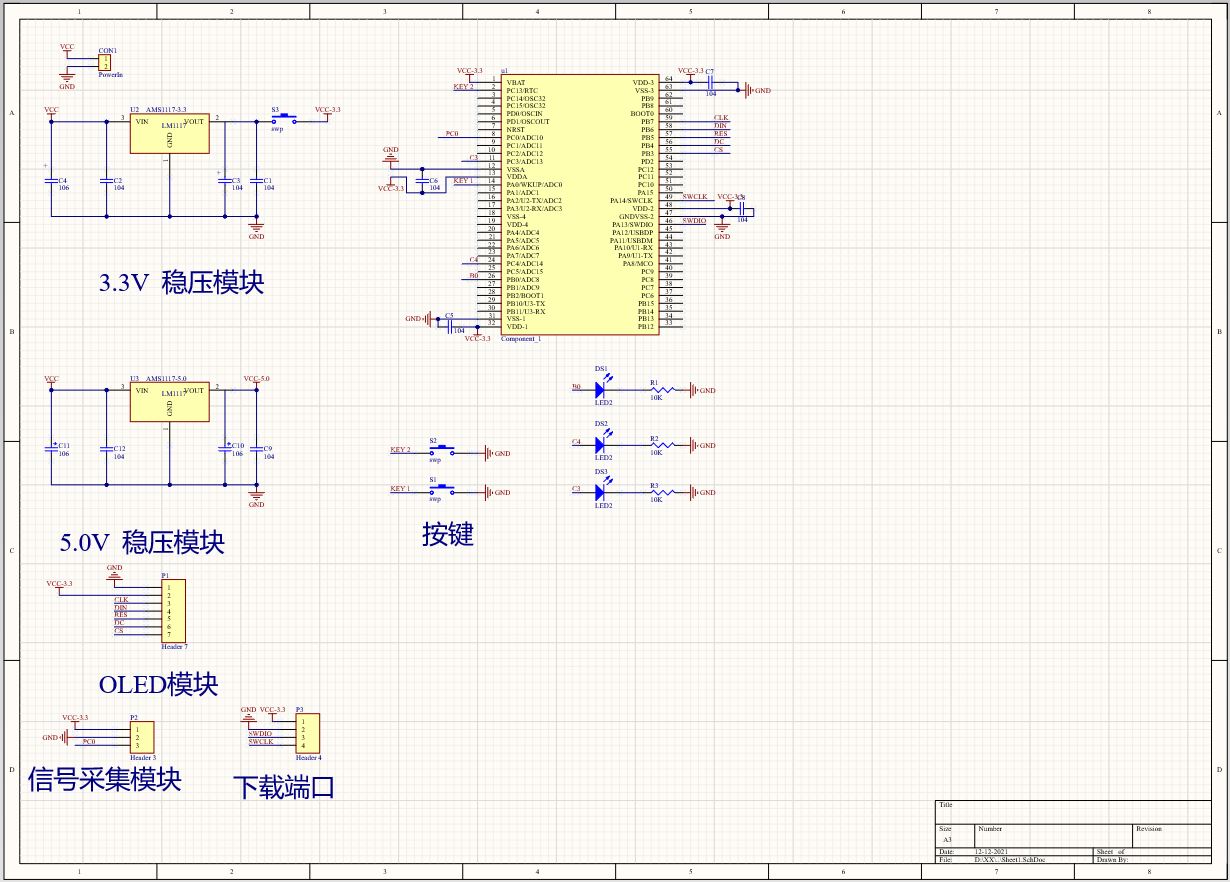Screen dimensions: 1230x882
Task: Click the B0 net label beside LED DS1
Action: (x=576, y=386)
